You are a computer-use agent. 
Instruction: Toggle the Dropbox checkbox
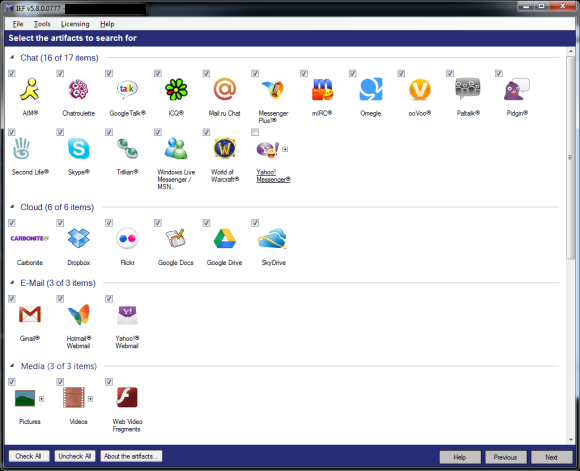[x=60, y=223]
